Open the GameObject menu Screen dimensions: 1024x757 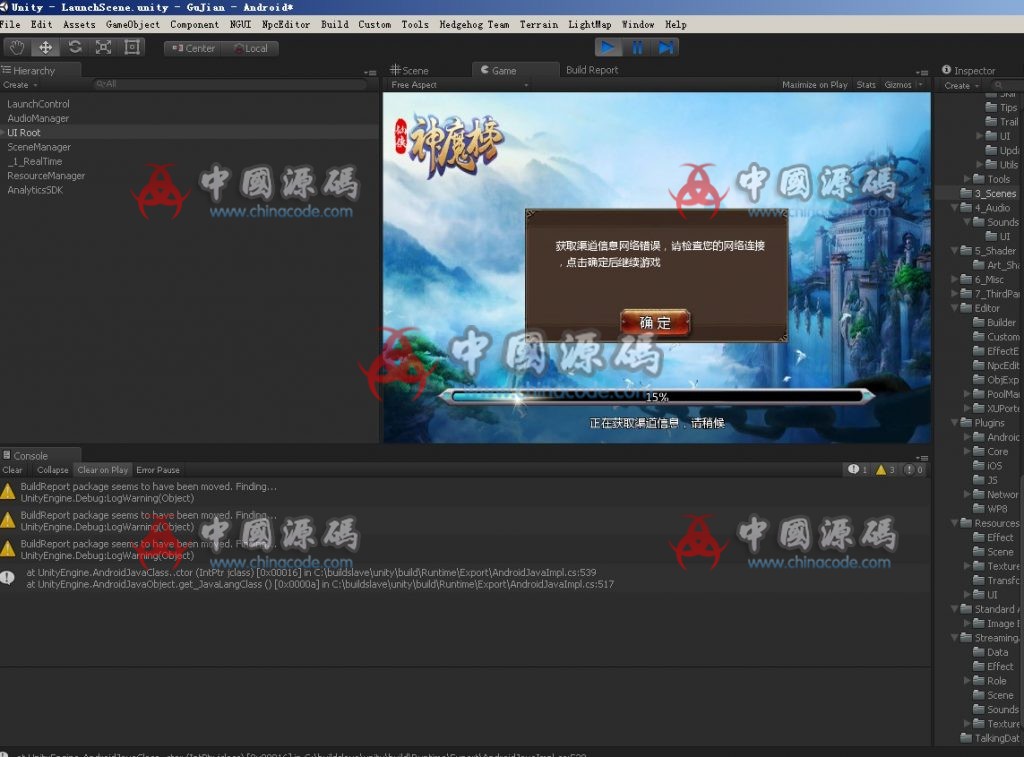coord(133,24)
